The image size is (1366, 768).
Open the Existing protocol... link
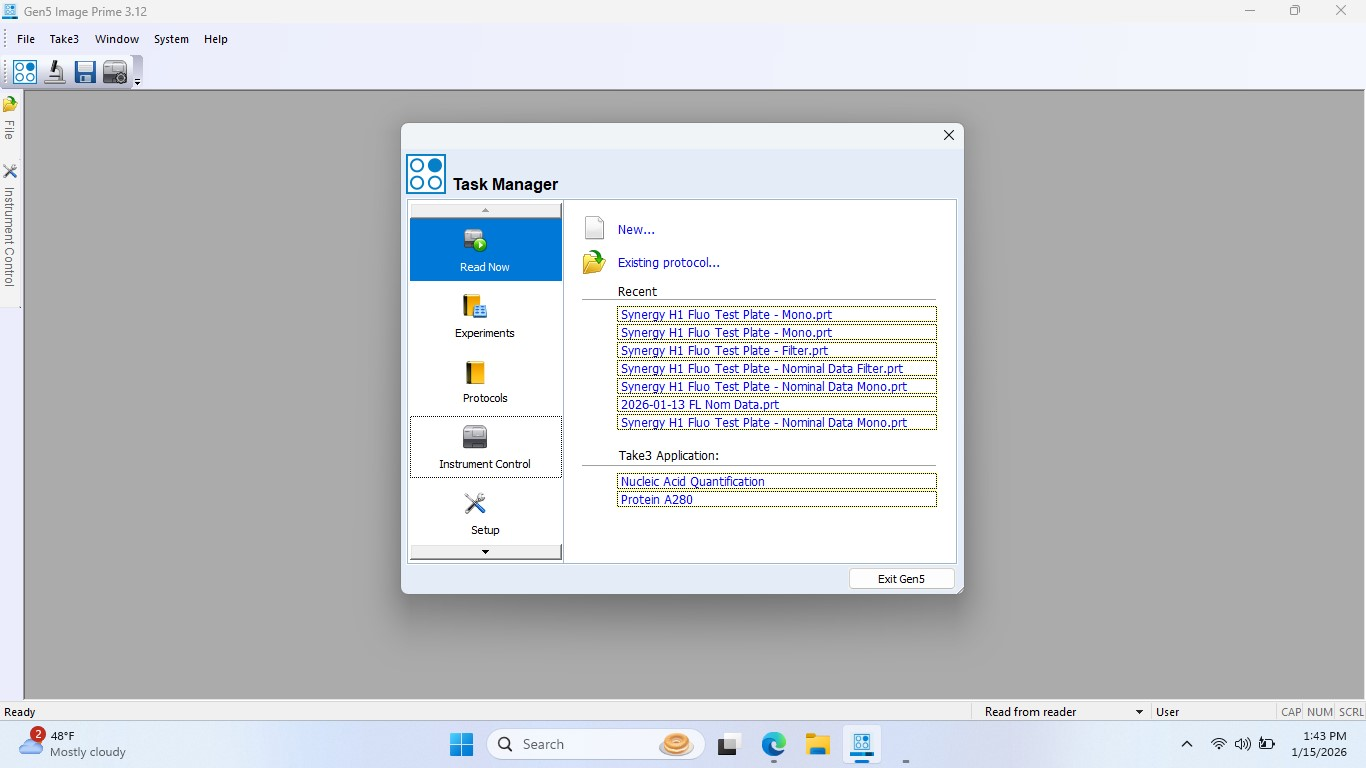[x=668, y=263]
